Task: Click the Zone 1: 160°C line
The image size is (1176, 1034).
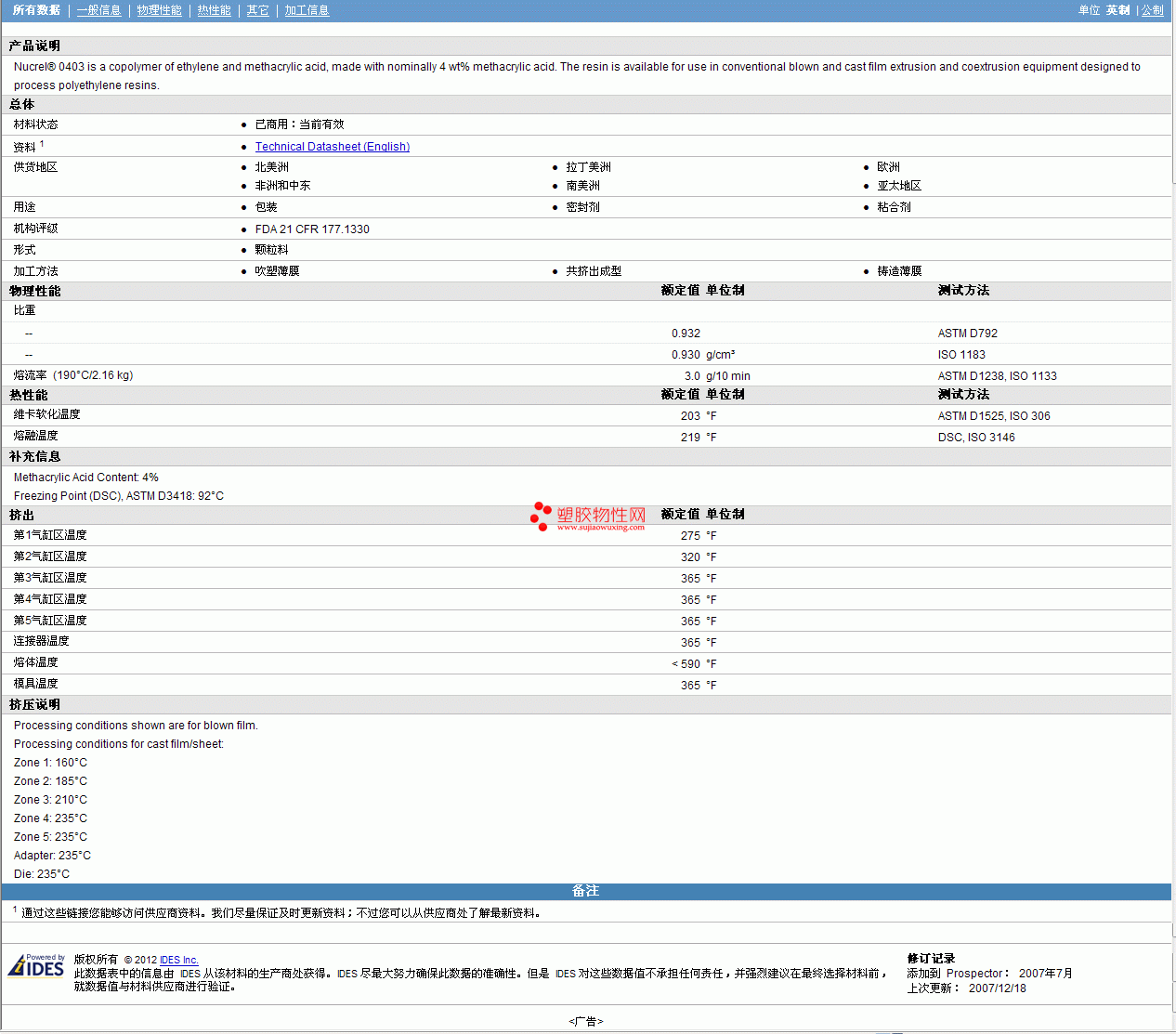Action: (50, 763)
